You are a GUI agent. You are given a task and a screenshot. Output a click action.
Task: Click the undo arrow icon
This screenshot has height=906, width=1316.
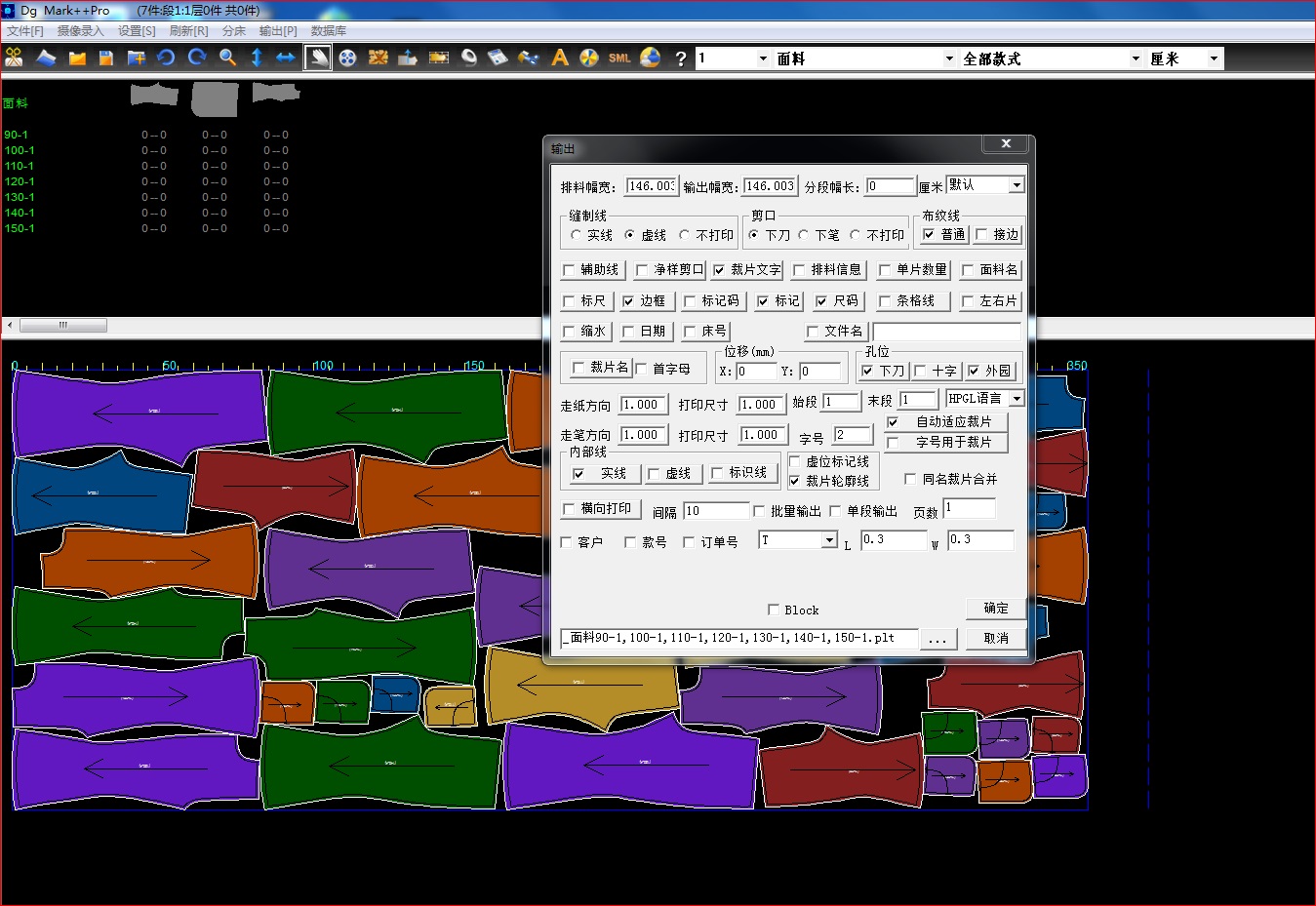166,58
